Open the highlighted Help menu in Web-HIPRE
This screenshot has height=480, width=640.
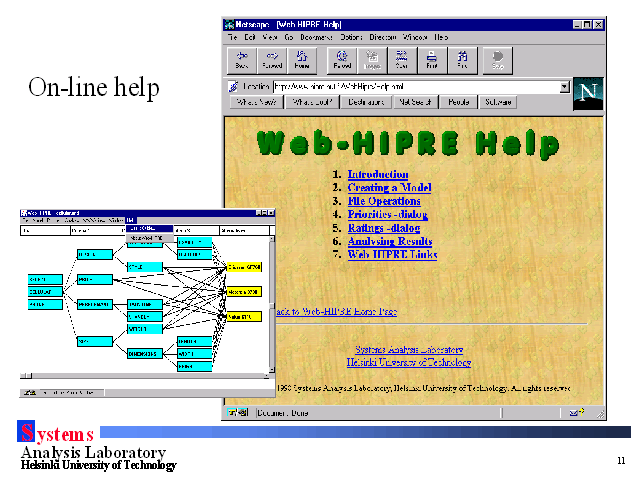pyautogui.click(x=130, y=220)
